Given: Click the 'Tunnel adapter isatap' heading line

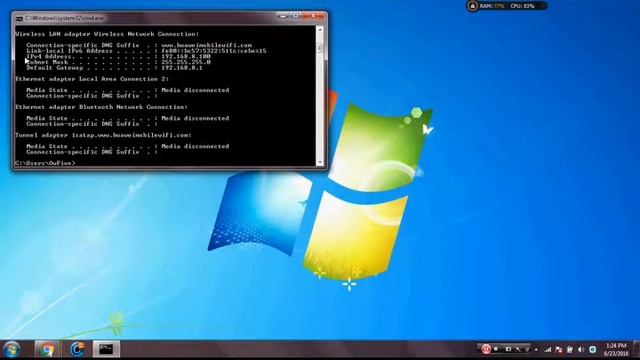Looking at the screenshot, I should [x=103, y=135].
